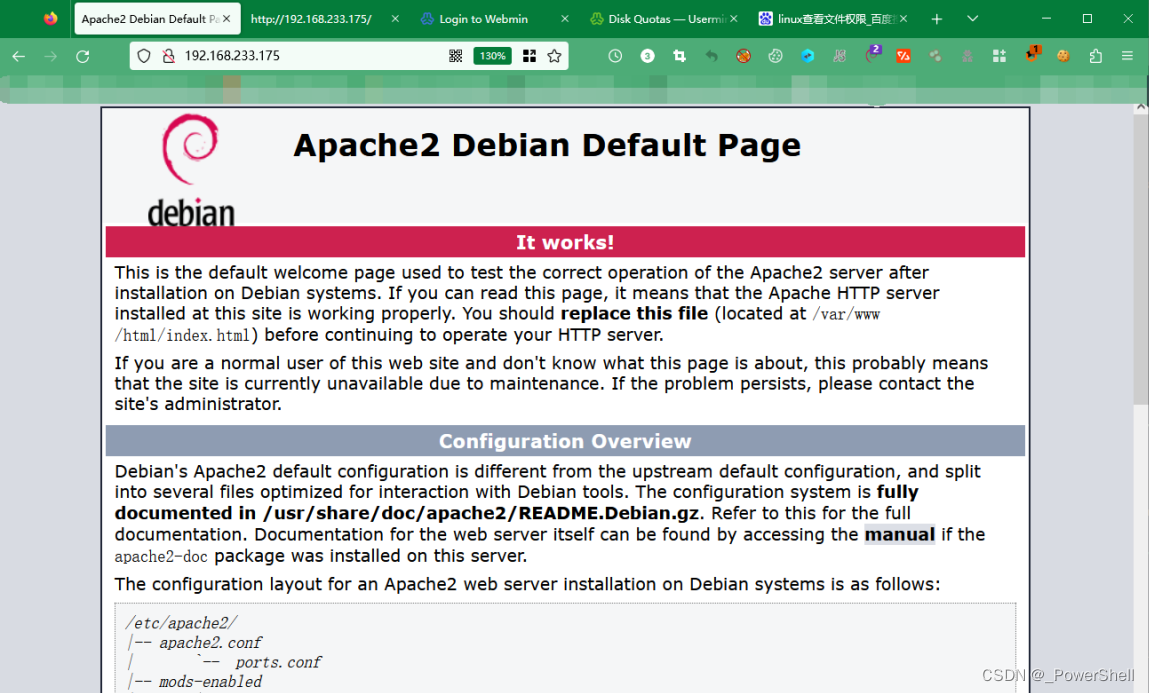
Task: Click the Firefox logo in the title bar
Action: (50, 18)
